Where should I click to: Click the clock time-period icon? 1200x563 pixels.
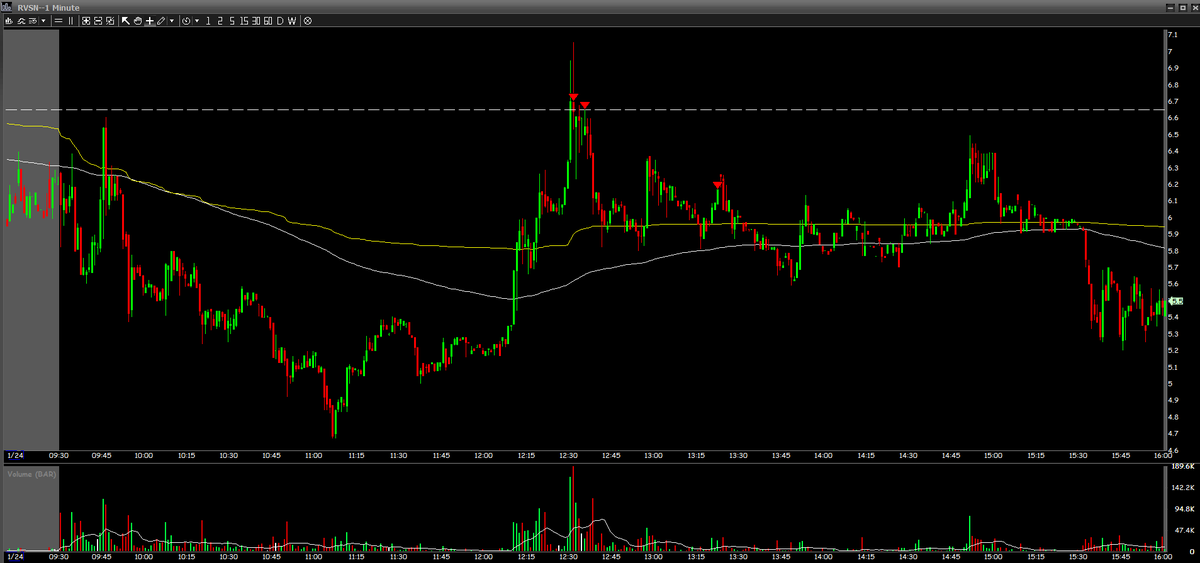(186, 20)
